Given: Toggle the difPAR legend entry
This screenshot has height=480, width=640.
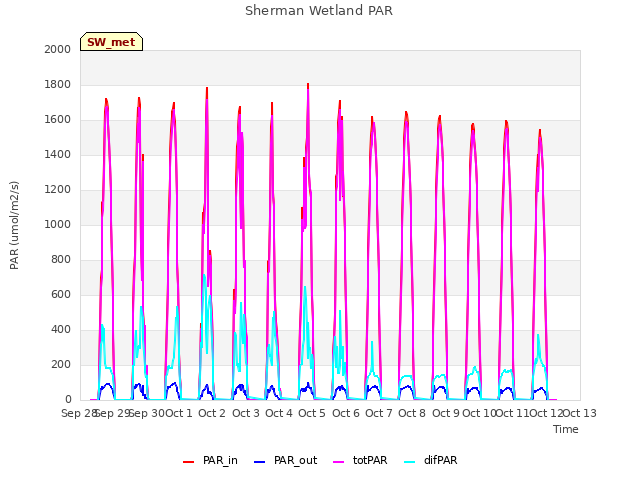Looking at the screenshot, I should (x=431, y=460).
